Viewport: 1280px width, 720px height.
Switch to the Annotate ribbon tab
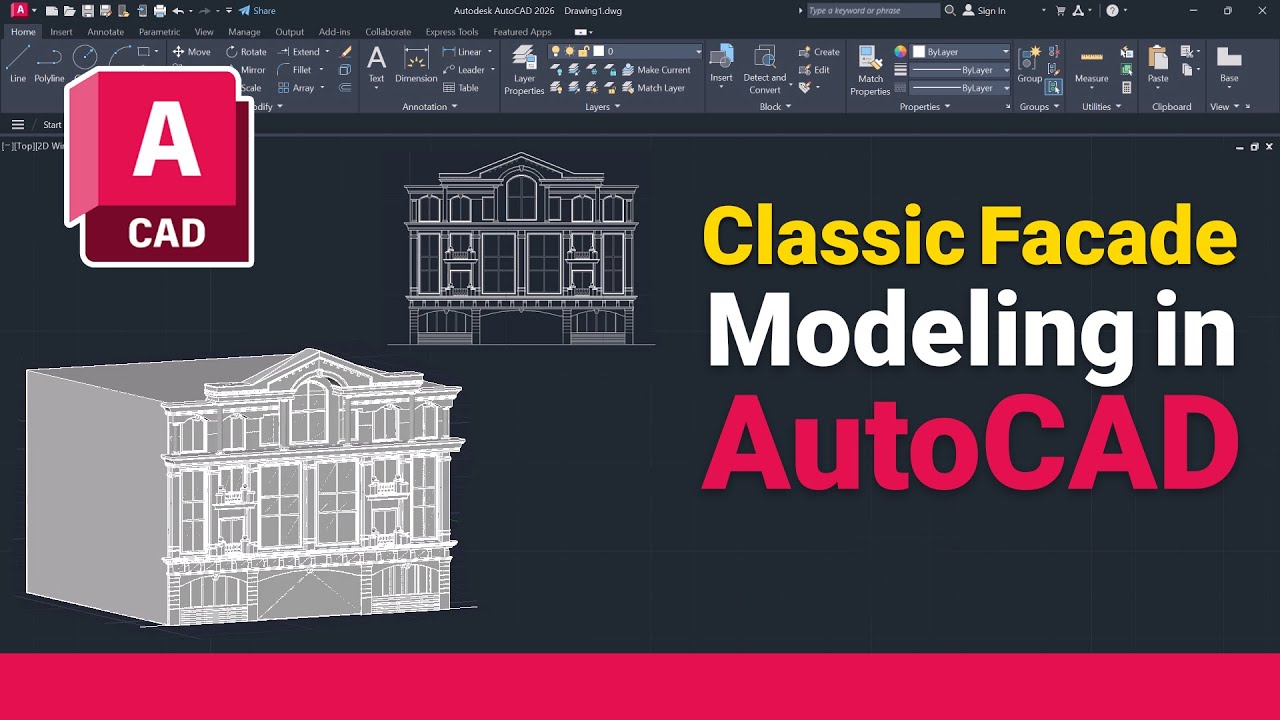[x=106, y=32]
